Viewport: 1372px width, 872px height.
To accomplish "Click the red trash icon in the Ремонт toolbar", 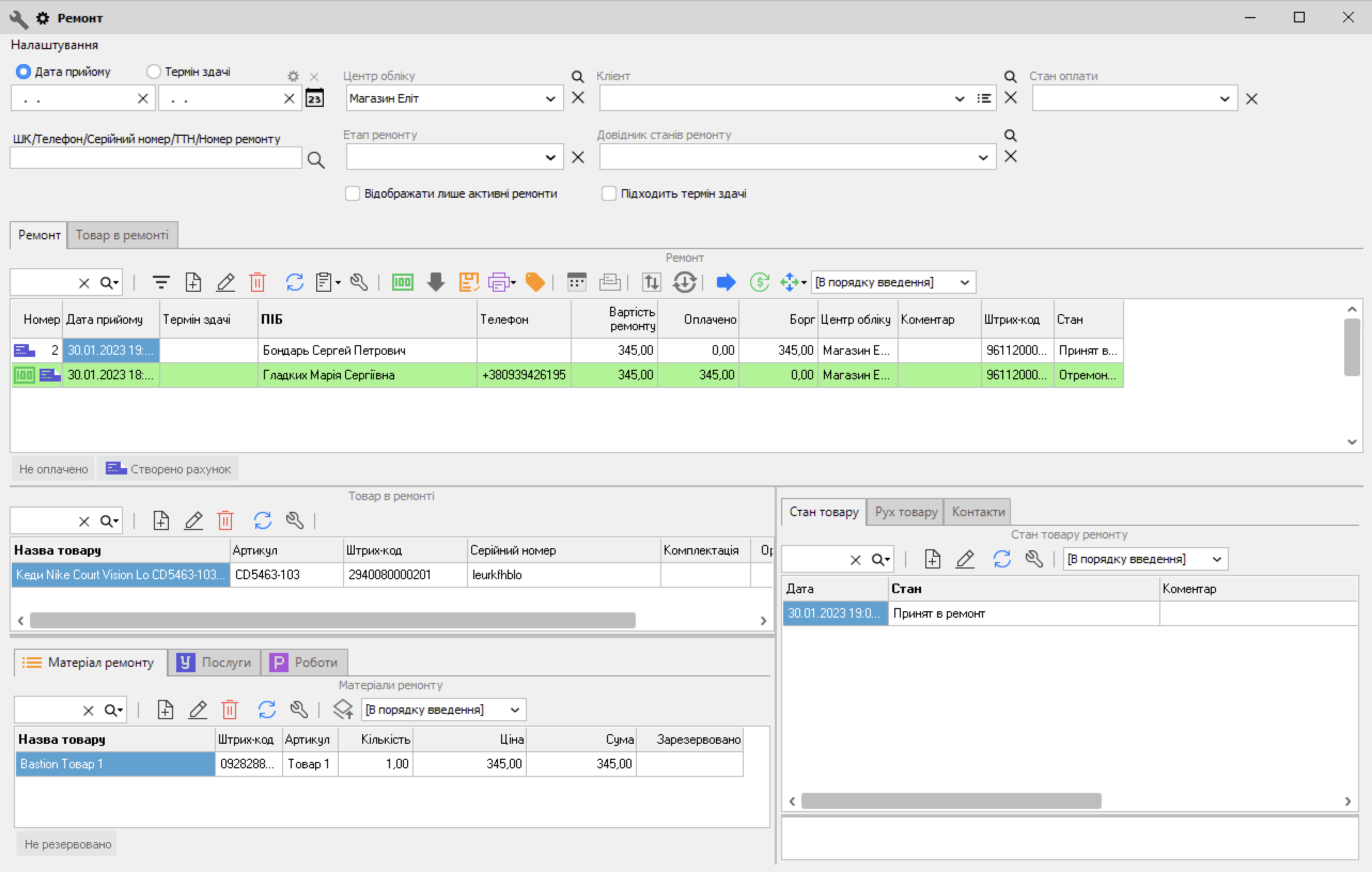I will click(258, 282).
